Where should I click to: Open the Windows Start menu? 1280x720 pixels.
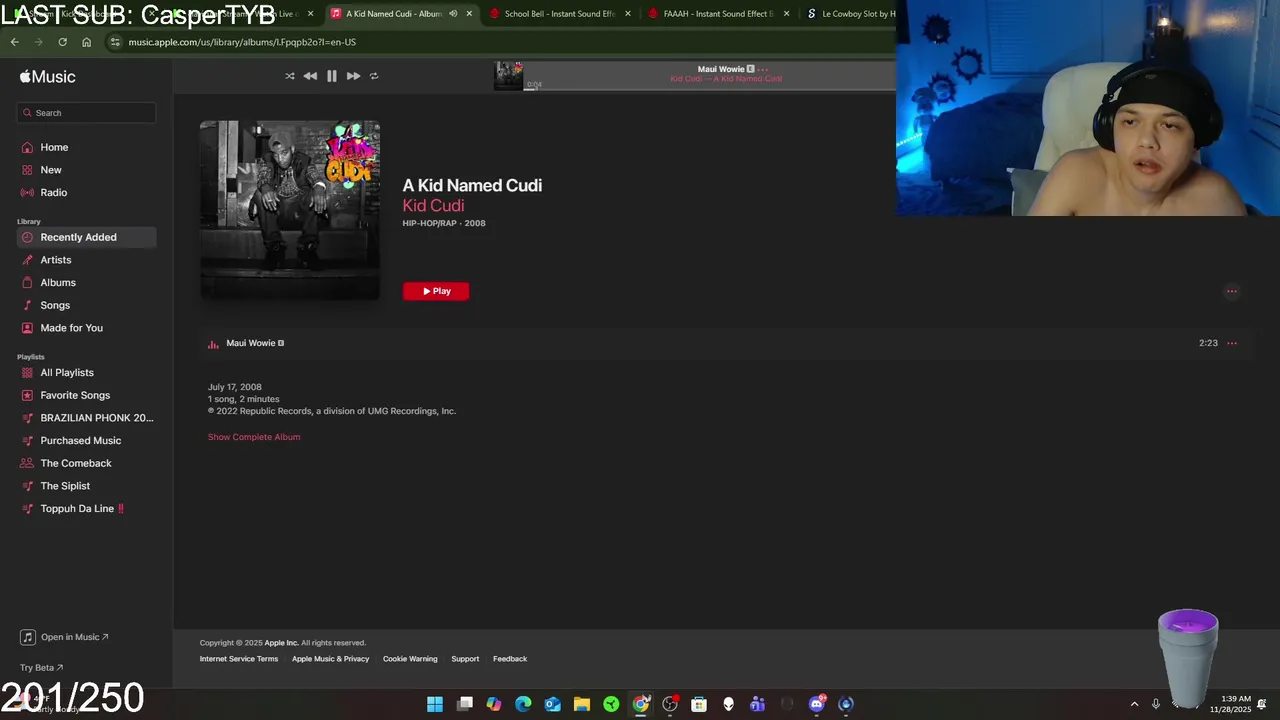tap(435, 704)
